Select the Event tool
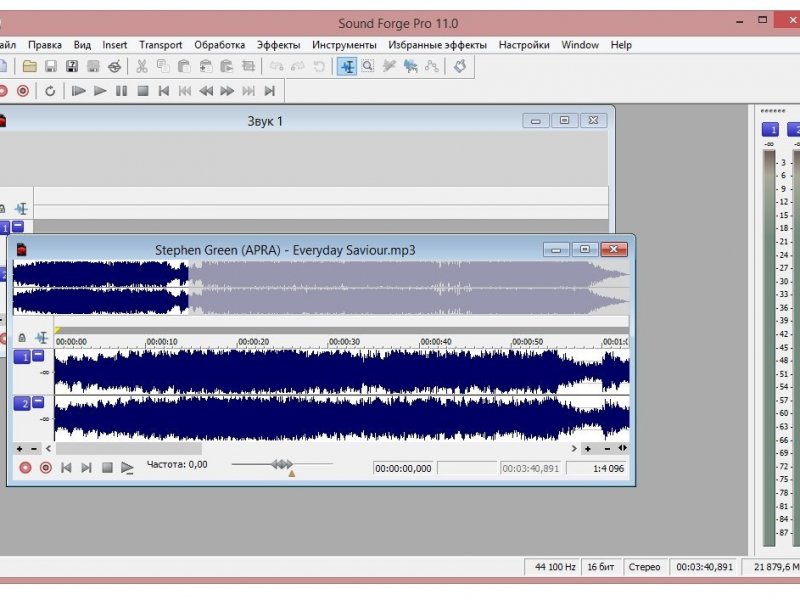Screen dimensions: 800x600 pyautogui.click(x=410, y=66)
